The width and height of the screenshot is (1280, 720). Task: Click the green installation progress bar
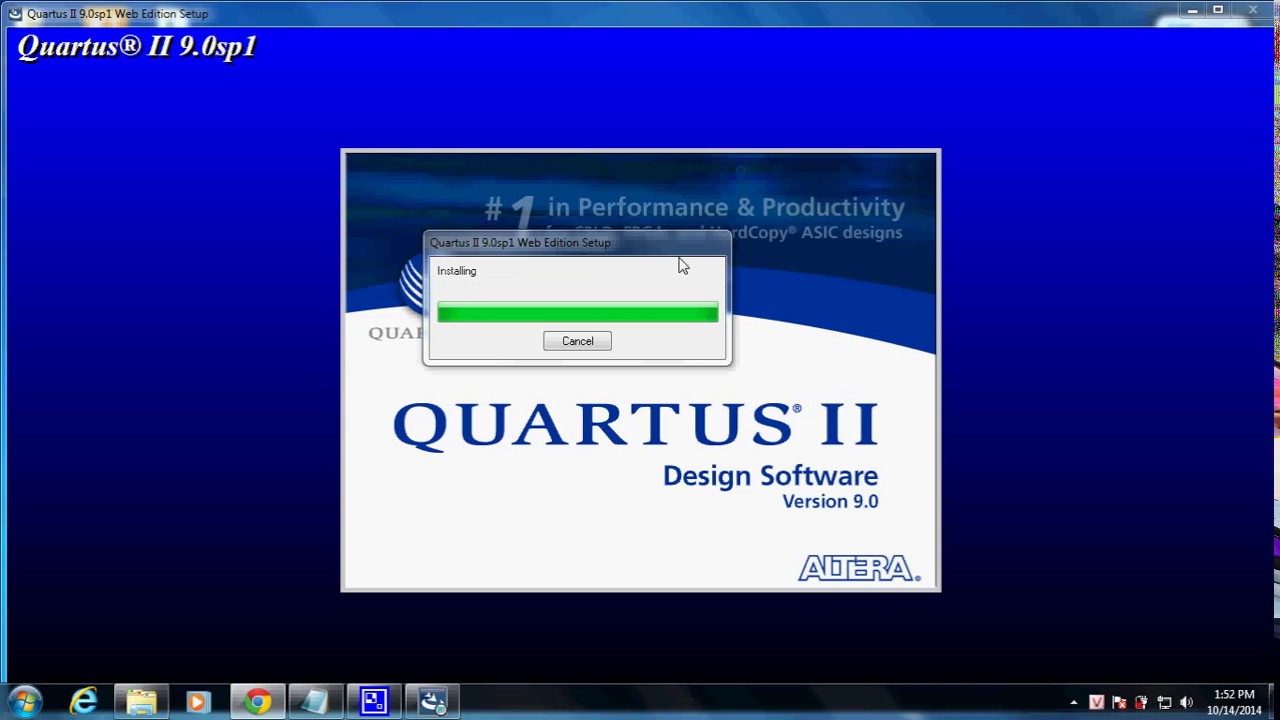click(x=577, y=314)
